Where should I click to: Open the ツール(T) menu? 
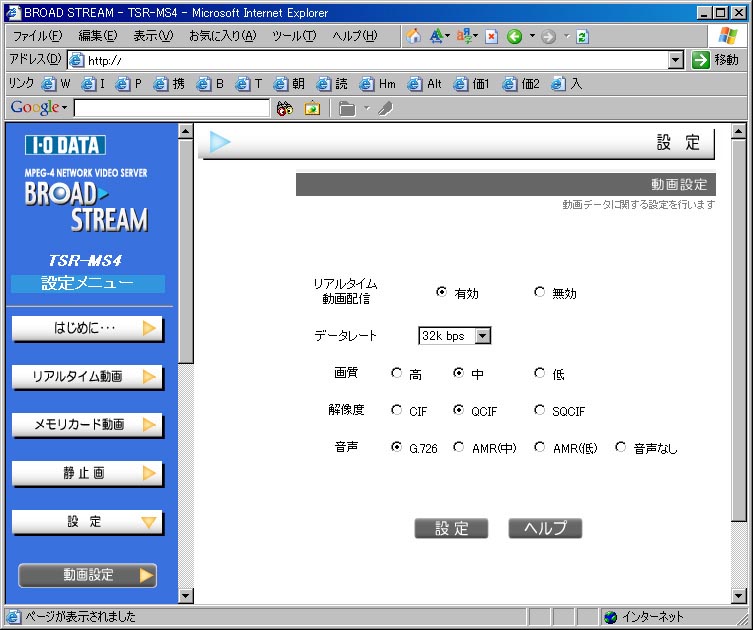[x=294, y=36]
